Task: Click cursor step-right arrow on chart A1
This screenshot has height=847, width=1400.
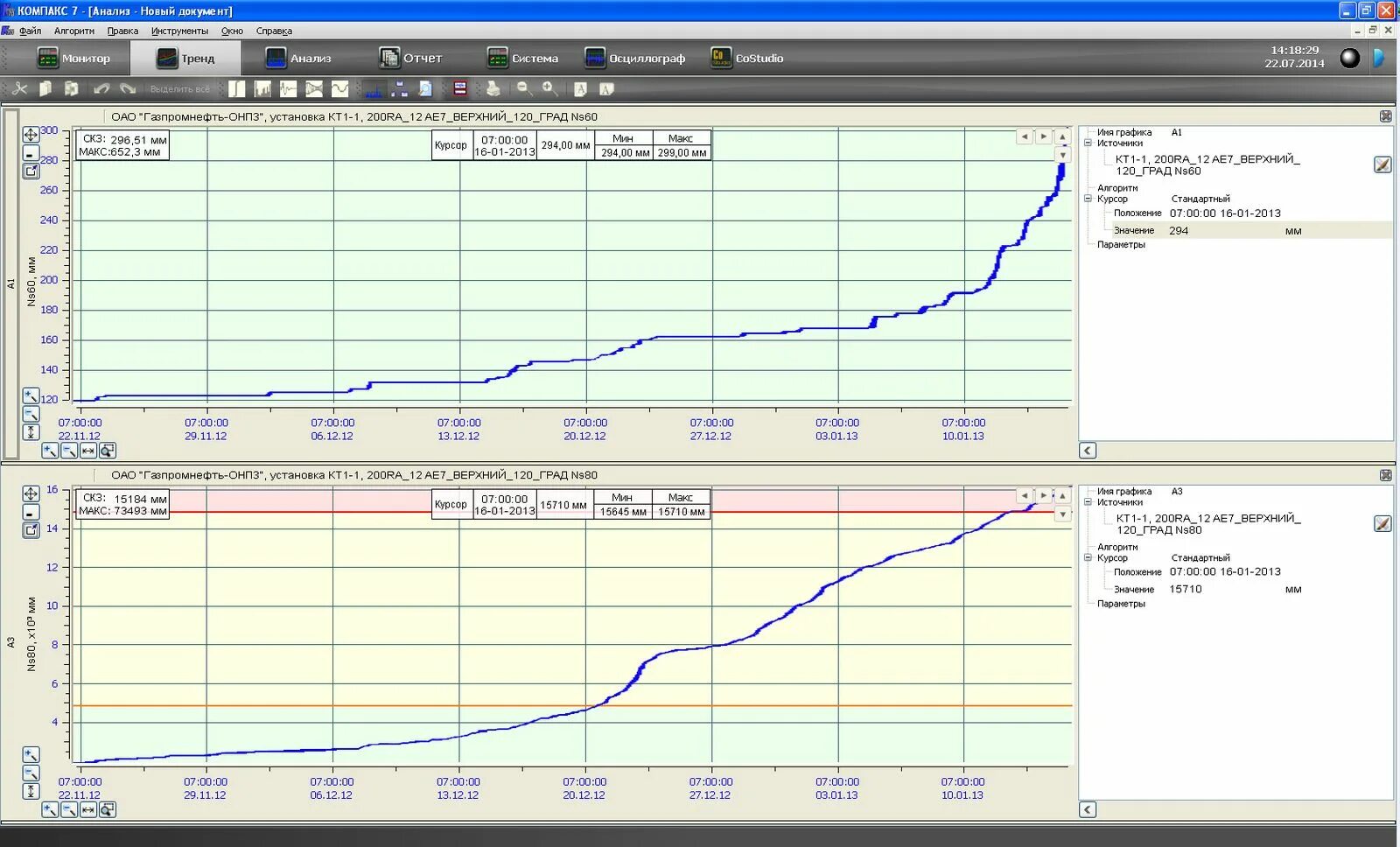Action: pos(1043,136)
